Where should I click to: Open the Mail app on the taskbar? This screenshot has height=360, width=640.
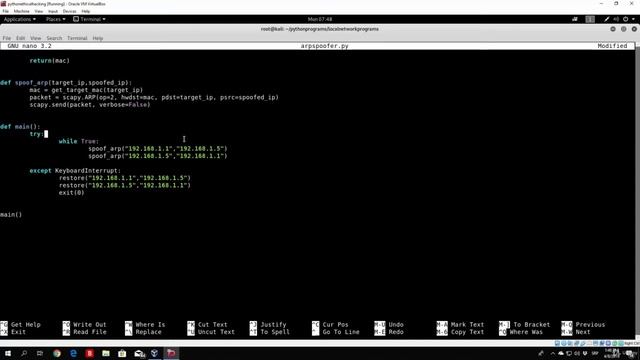[x=139, y=353]
